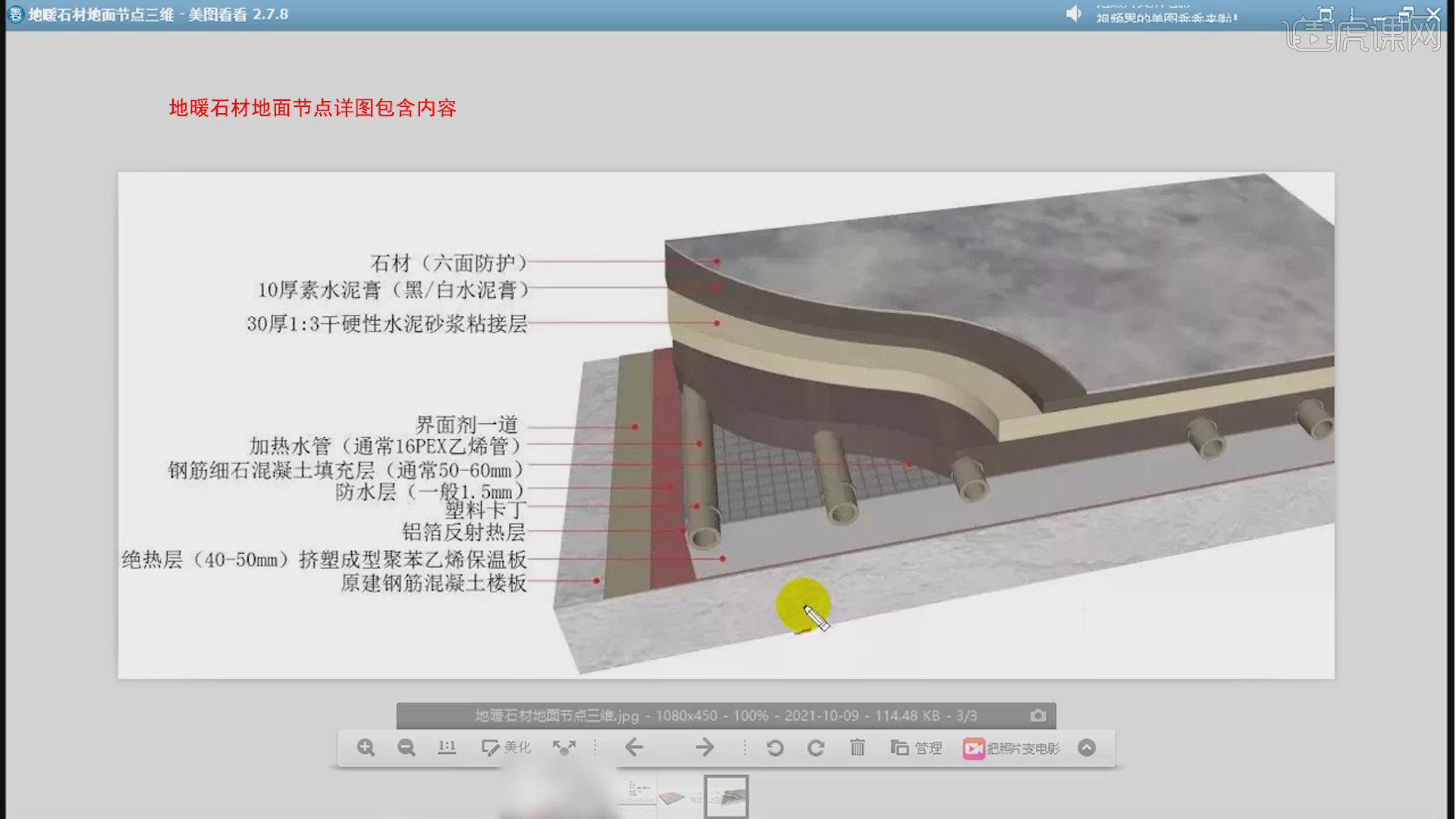Close the 美图看看 window
The image size is (1456, 819).
(x=1433, y=14)
